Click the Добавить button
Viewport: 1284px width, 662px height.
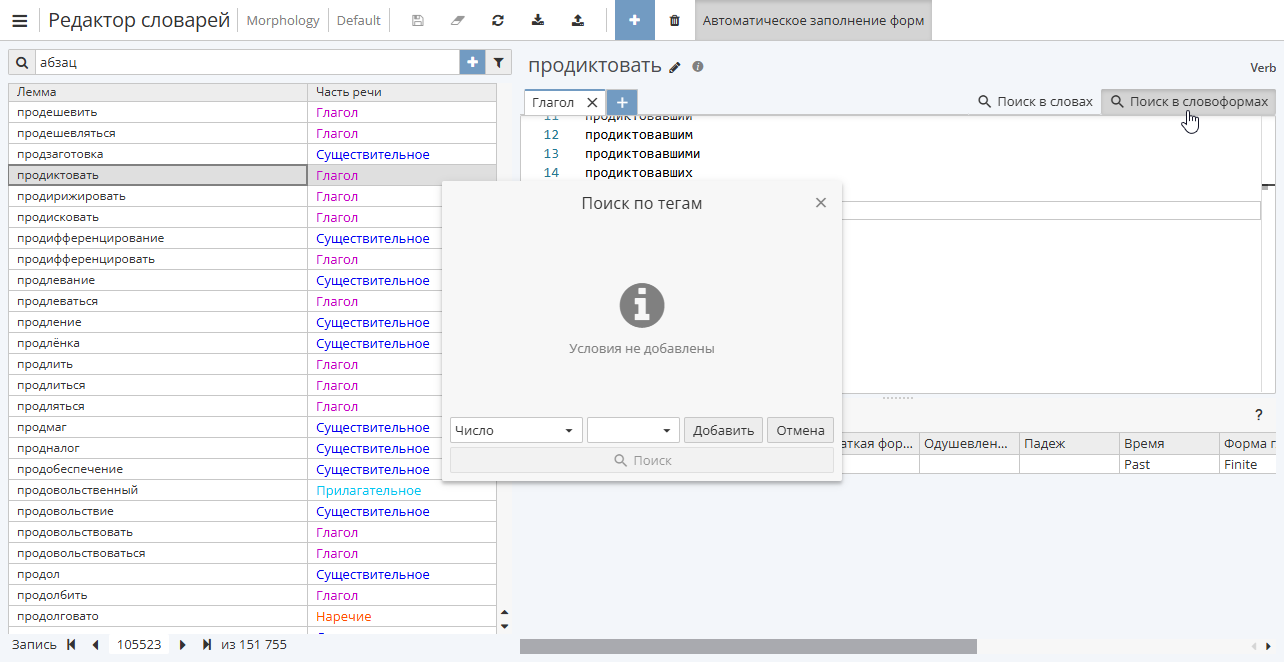[x=723, y=430]
